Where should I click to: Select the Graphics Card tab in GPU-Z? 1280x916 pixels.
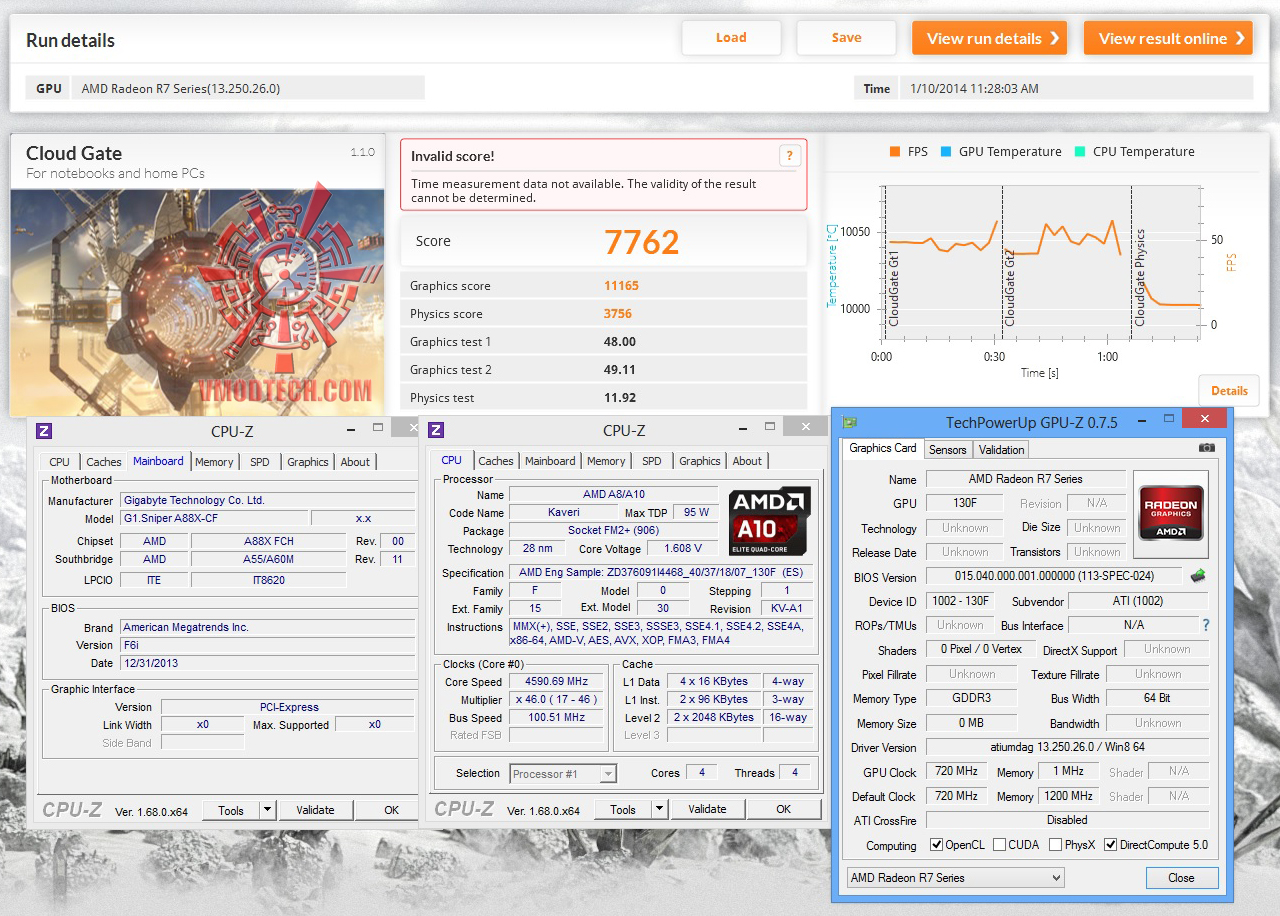(x=883, y=448)
